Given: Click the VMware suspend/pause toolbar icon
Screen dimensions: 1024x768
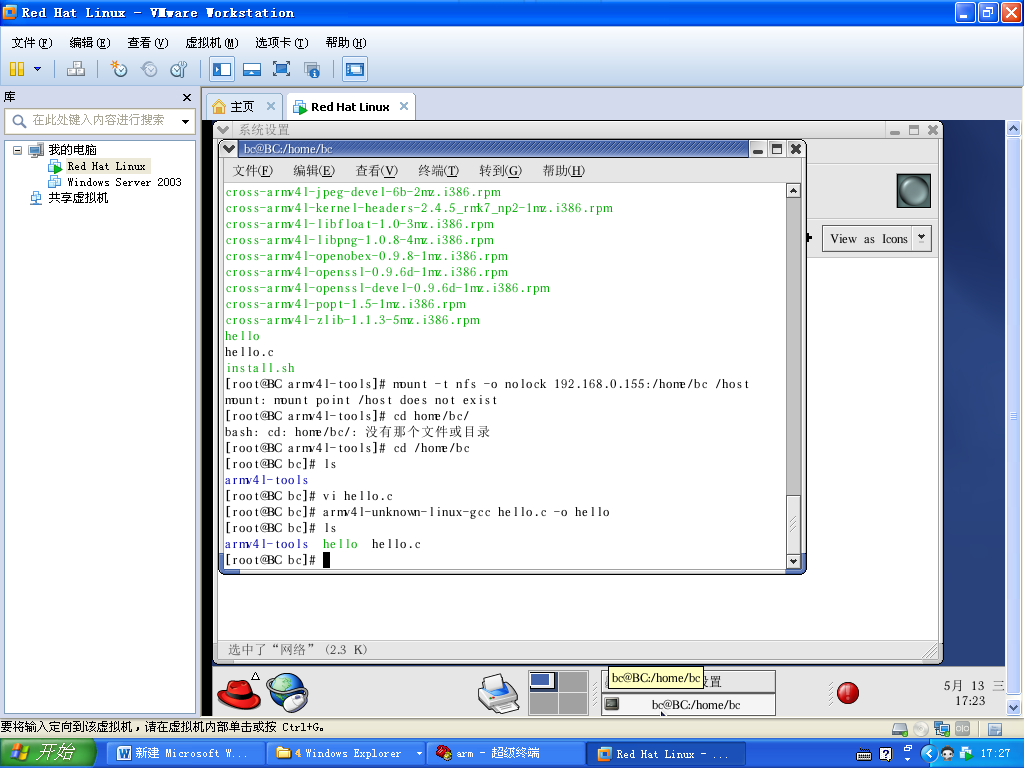Looking at the screenshot, I should point(17,69).
